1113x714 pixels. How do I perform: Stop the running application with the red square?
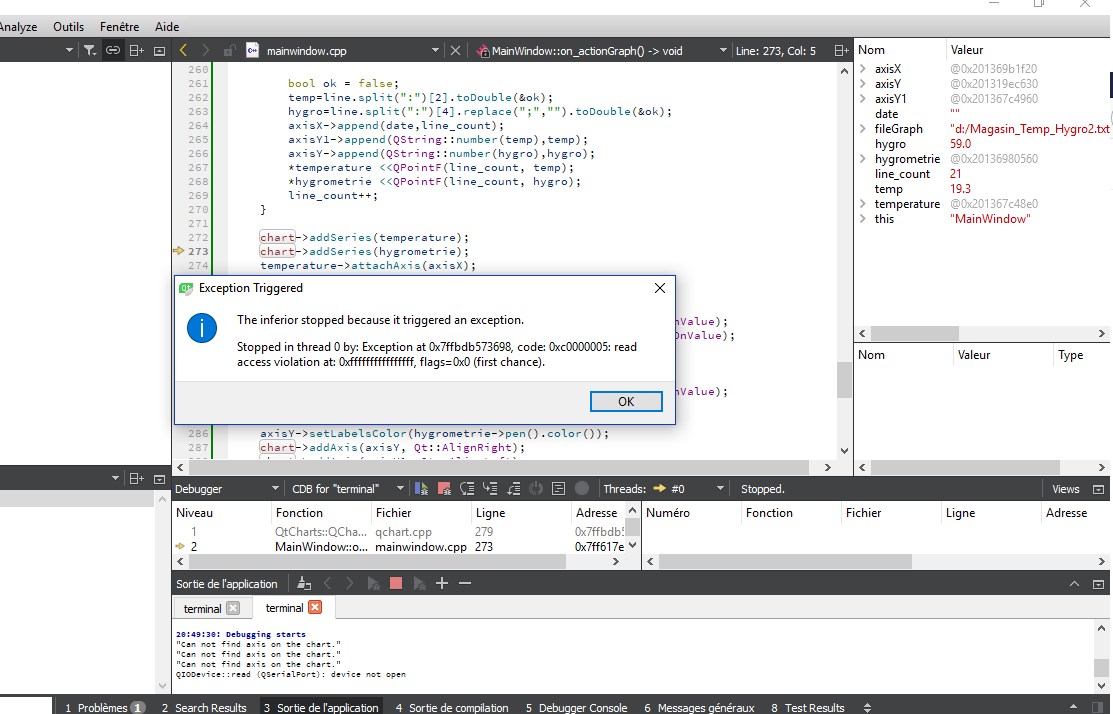pos(394,582)
